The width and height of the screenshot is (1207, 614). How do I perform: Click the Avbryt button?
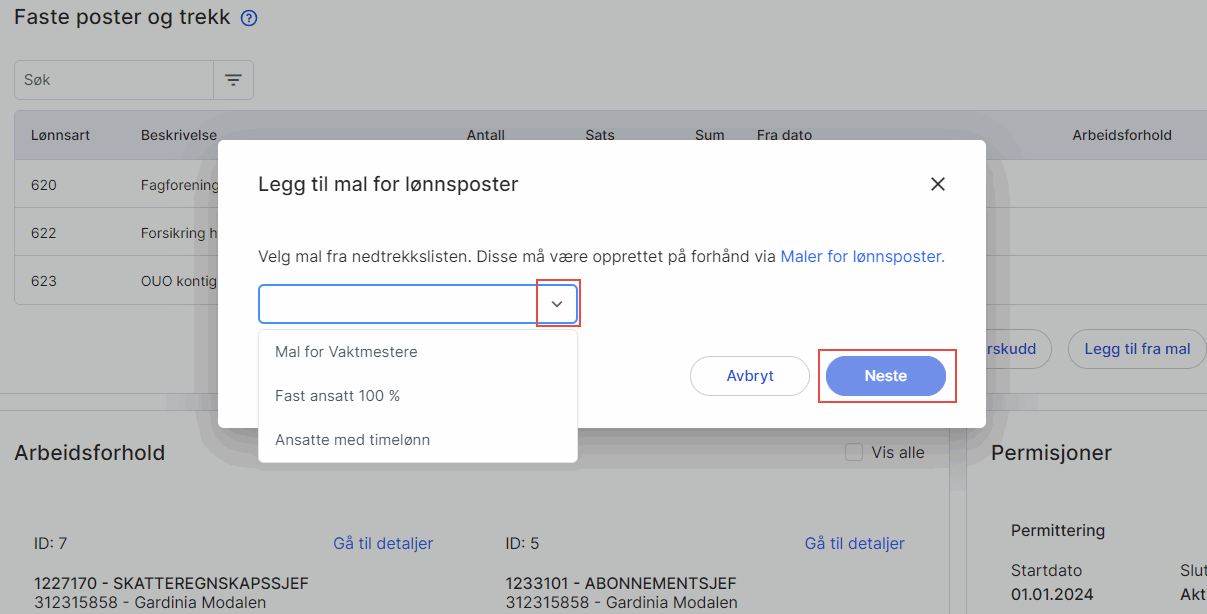(749, 375)
